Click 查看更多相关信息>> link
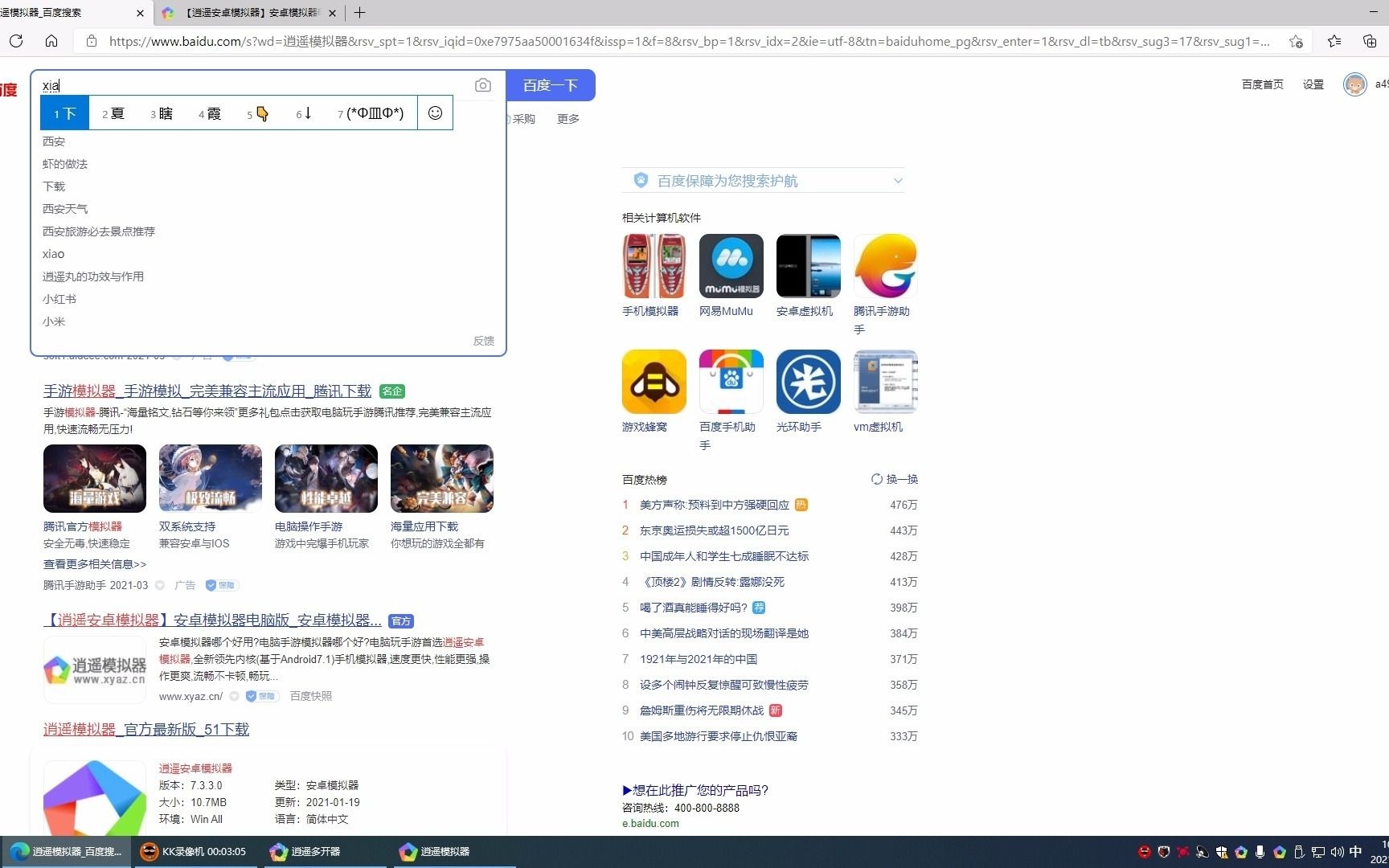This screenshot has width=1389, height=868. [x=95, y=564]
